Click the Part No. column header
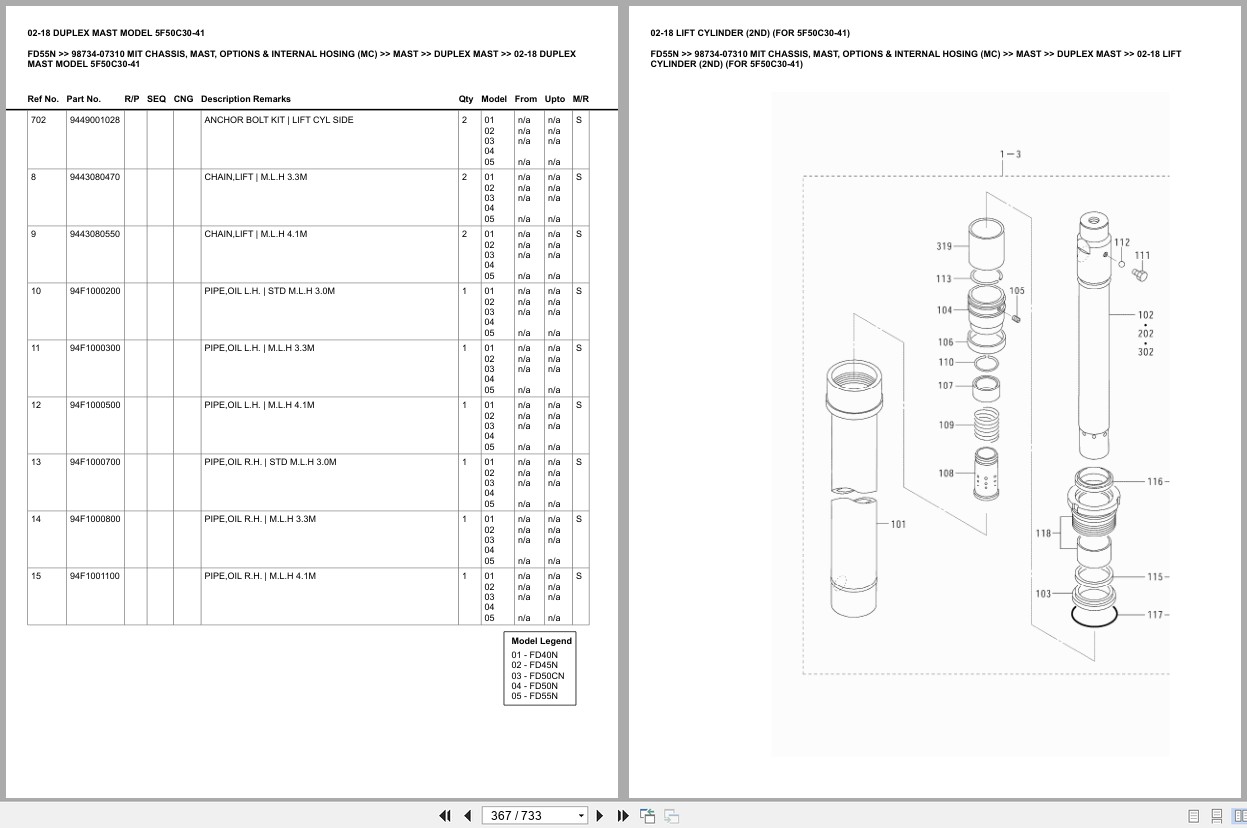The width and height of the screenshot is (1247, 828). [84, 99]
